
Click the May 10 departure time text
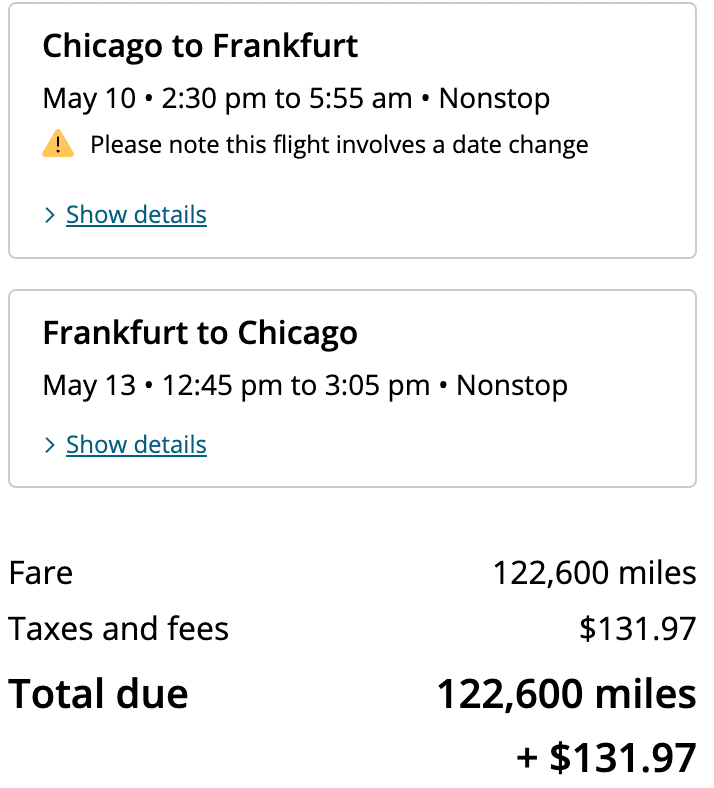(214, 98)
